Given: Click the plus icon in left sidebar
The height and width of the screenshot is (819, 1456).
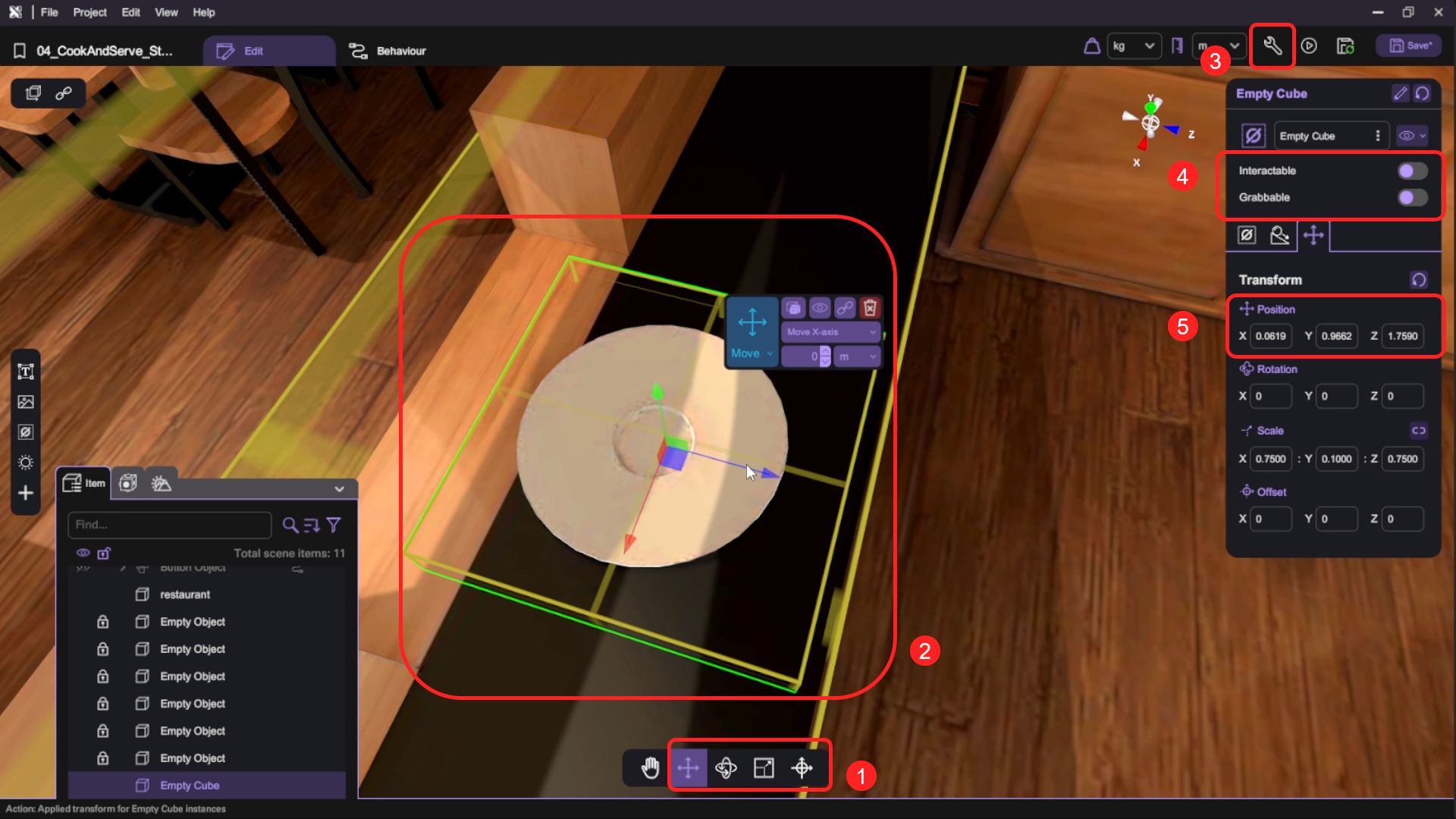Looking at the screenshot, I should [26, 493].
